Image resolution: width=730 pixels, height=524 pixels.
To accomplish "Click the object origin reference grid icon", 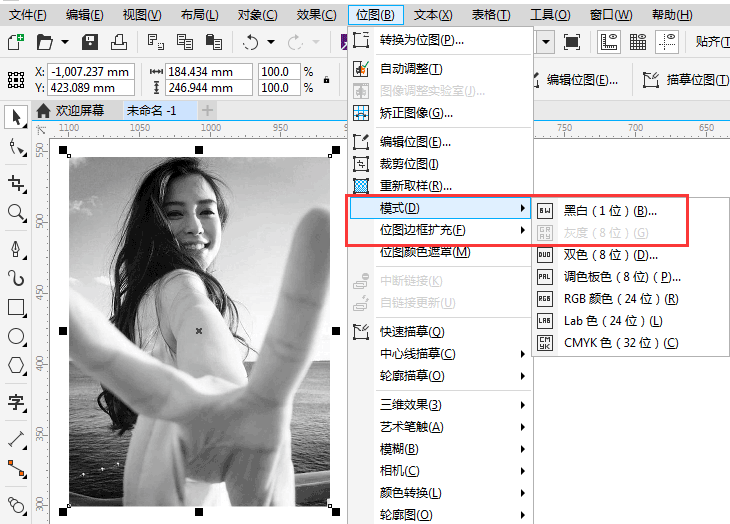I will coord(16,80).
